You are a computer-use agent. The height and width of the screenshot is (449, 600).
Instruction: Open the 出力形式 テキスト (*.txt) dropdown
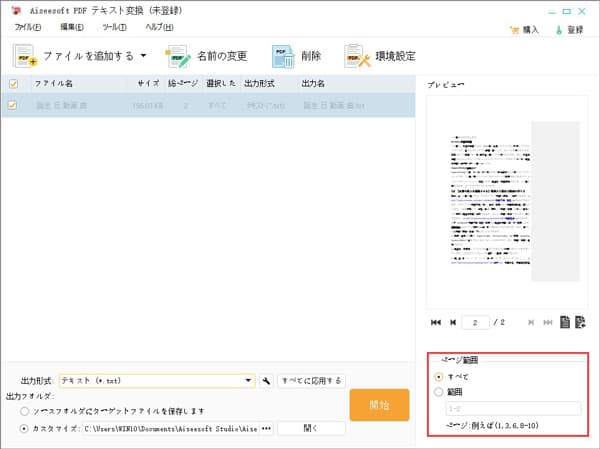[157, 380]
